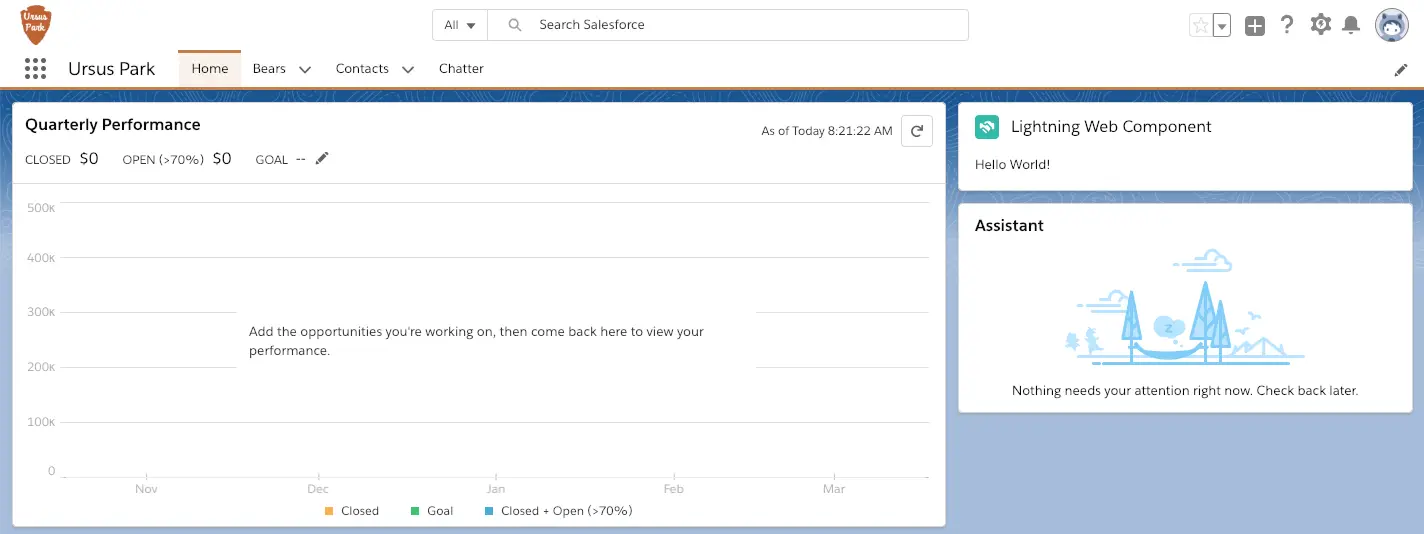Click the Add the opportunities message
The image size is (1424, 534).
(x=477, y=341)
